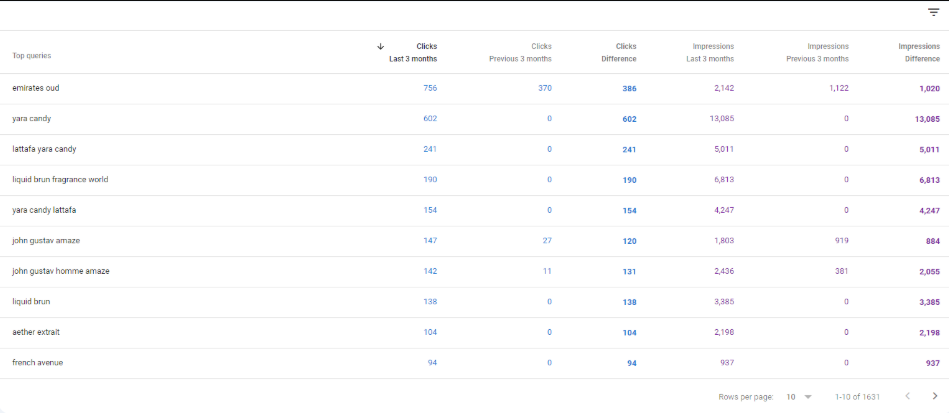Click the aether extrait query row
Viewport: 949px width, 413px height.
click(x=36, y=332)
